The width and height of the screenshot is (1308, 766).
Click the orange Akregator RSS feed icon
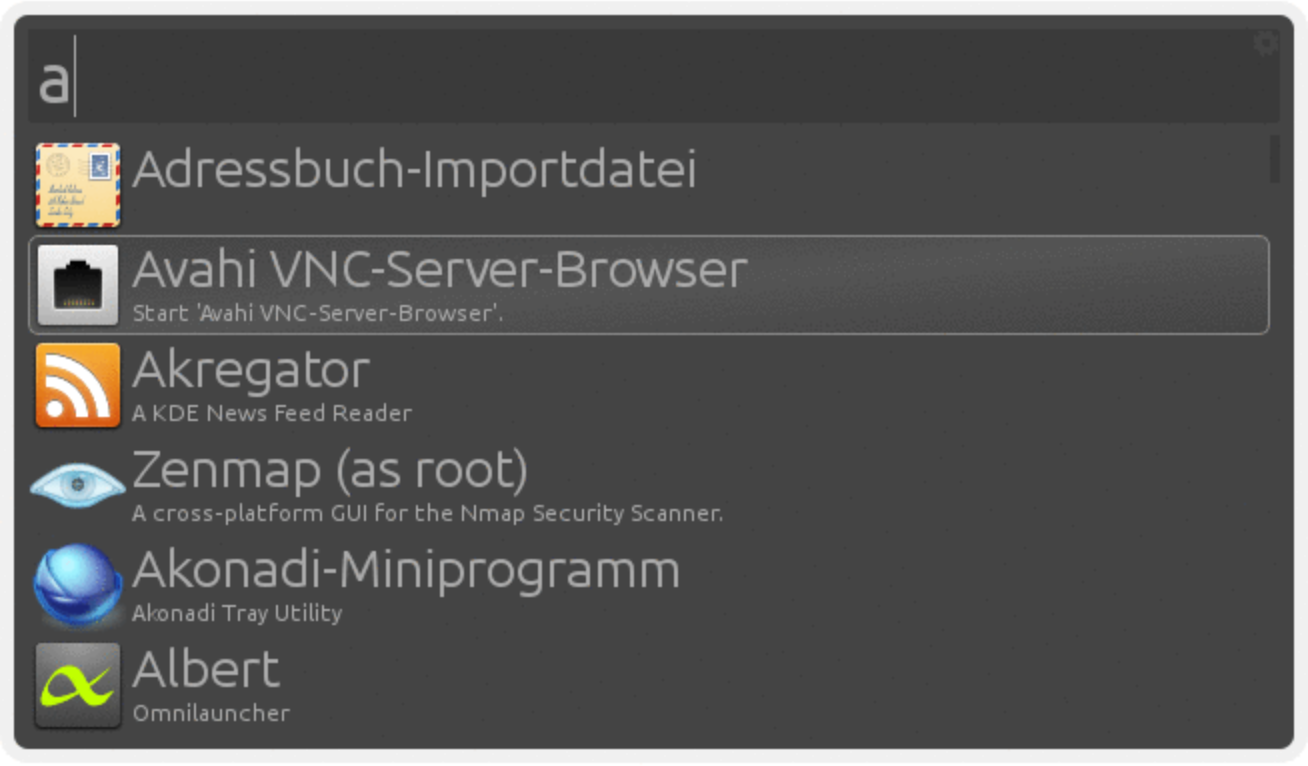click(x=78, y=385)
